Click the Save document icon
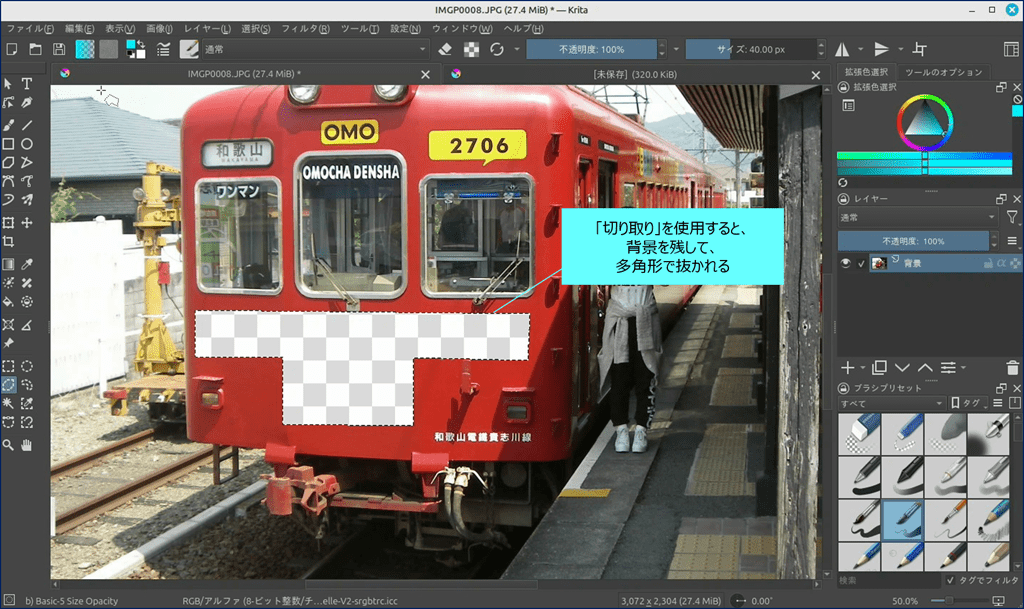 (59, 49)
